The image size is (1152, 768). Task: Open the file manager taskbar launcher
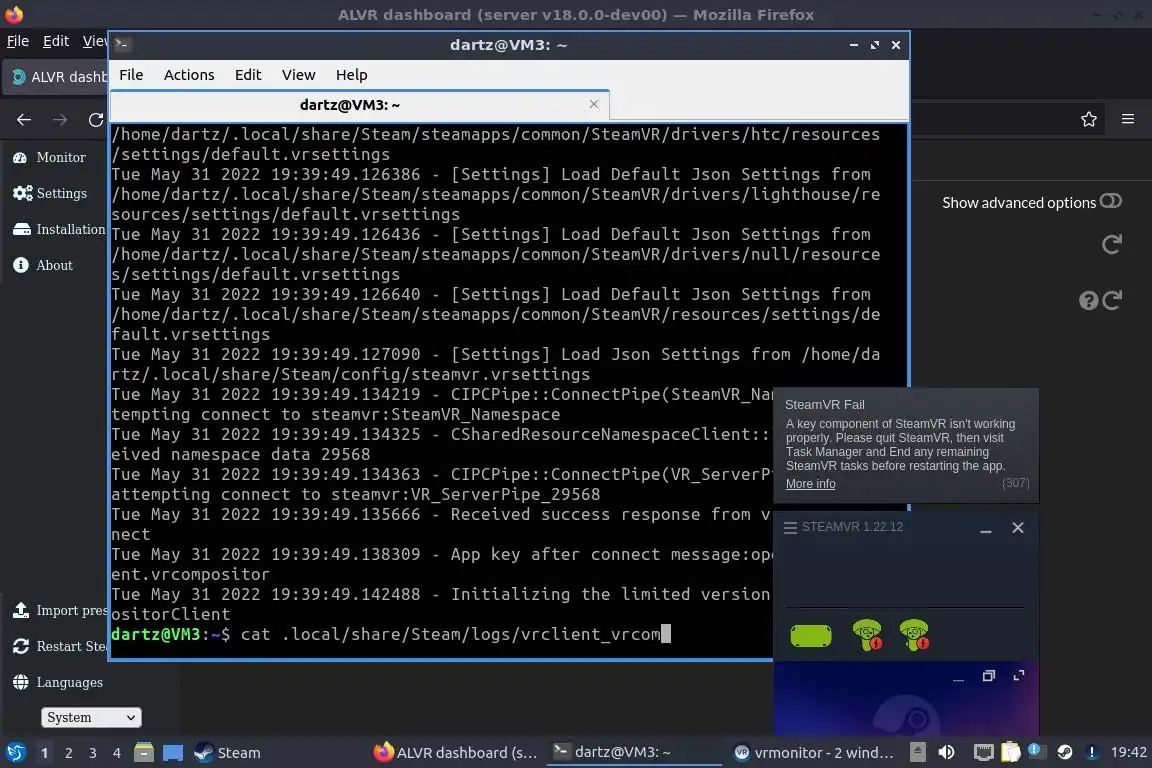coord(144,753)
